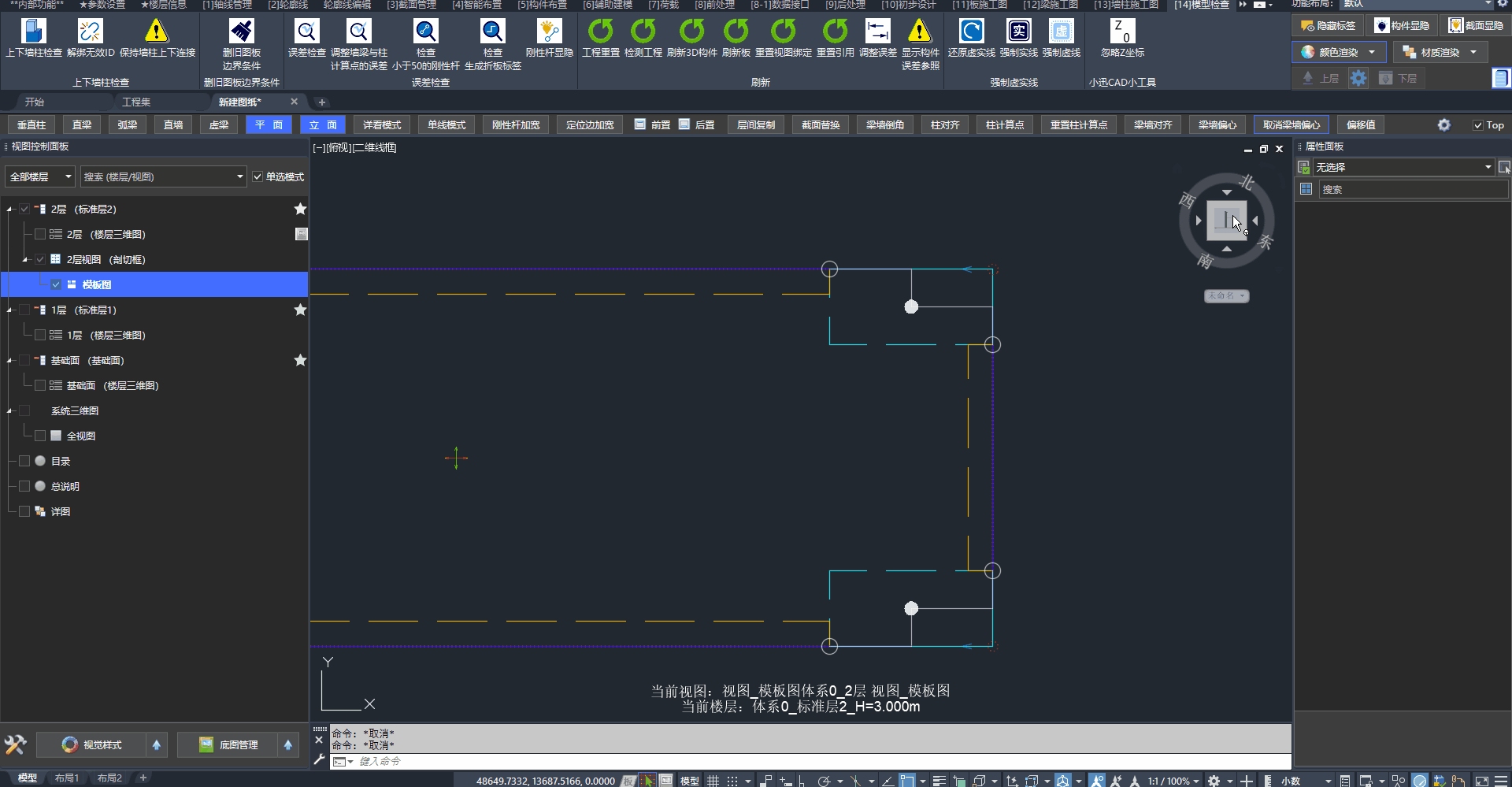Click the 解缔无效ID icon
This screenshot has width=1512, height=787.
90,32
